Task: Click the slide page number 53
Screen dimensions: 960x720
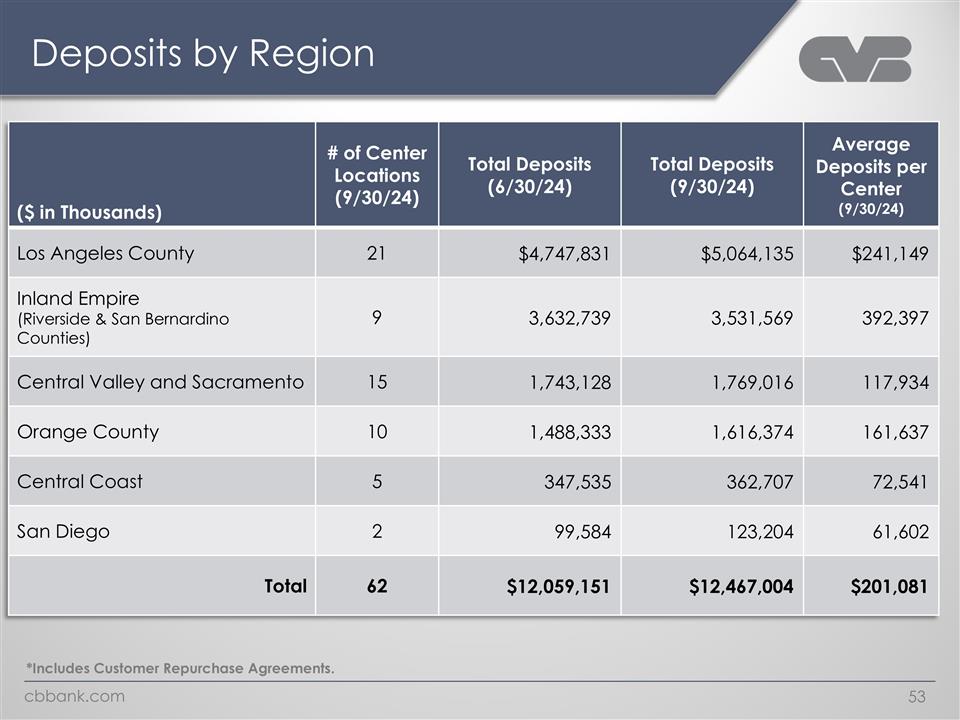Action: [x=918, y=696]
